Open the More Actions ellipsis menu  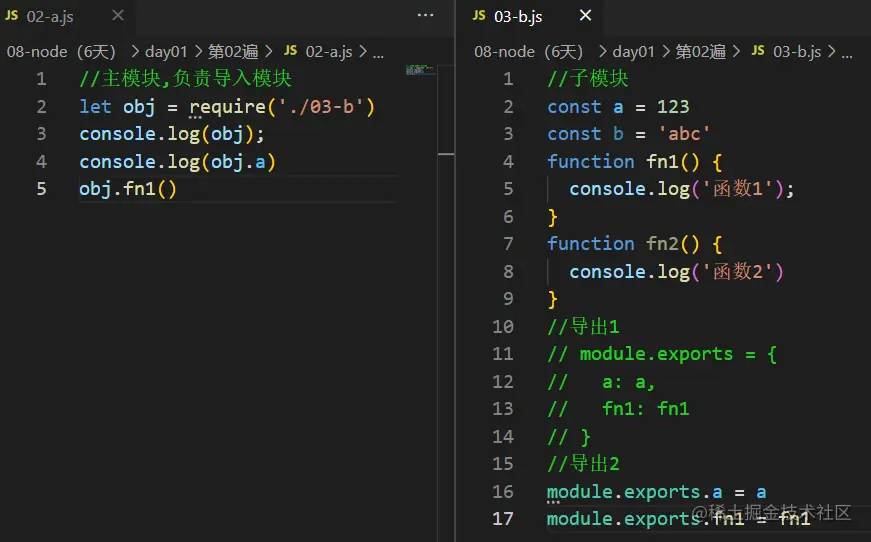pyautogui.click(x=426, y=16)
